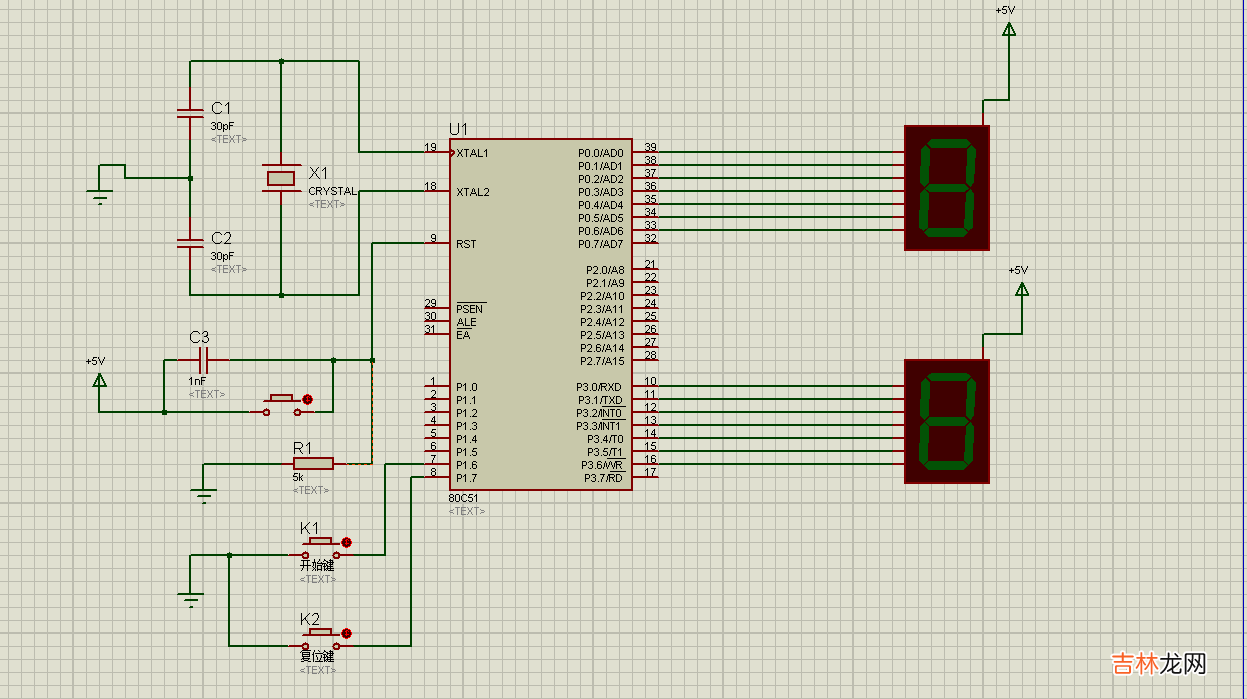
Task: Click the upper seven-segment display on P0
Action: click(x=946, y=187)
